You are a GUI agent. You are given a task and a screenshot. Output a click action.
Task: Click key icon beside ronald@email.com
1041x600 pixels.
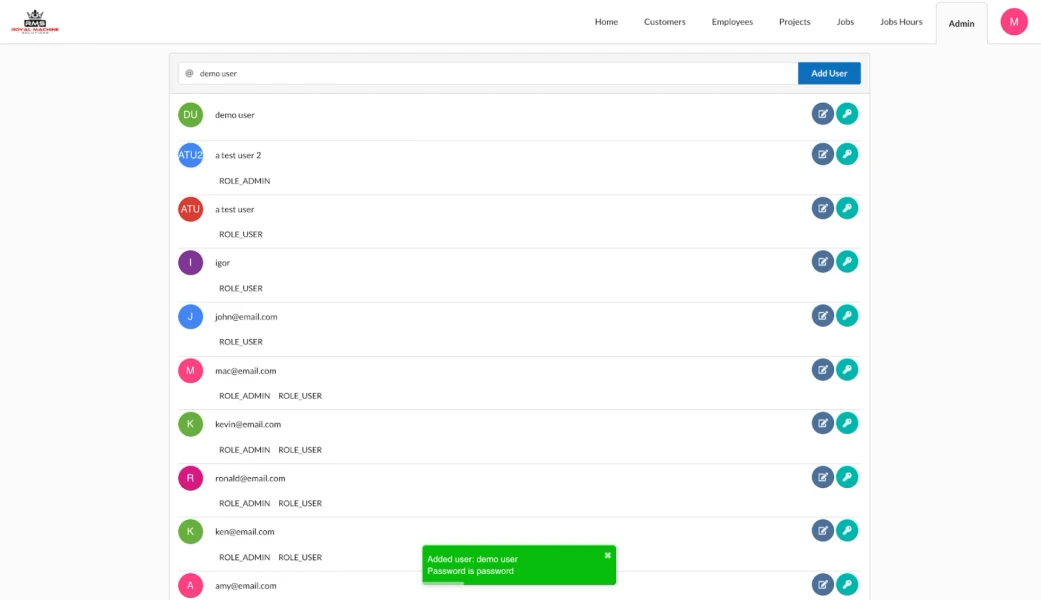coord(847,477)
